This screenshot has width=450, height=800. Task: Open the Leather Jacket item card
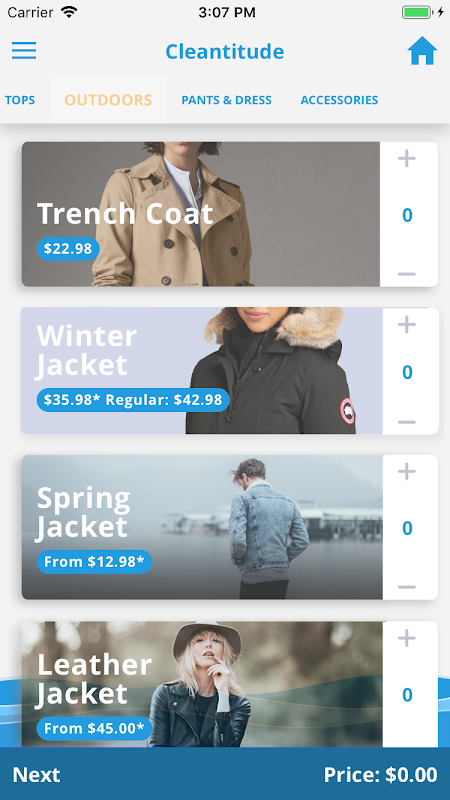tap(202, 685)
